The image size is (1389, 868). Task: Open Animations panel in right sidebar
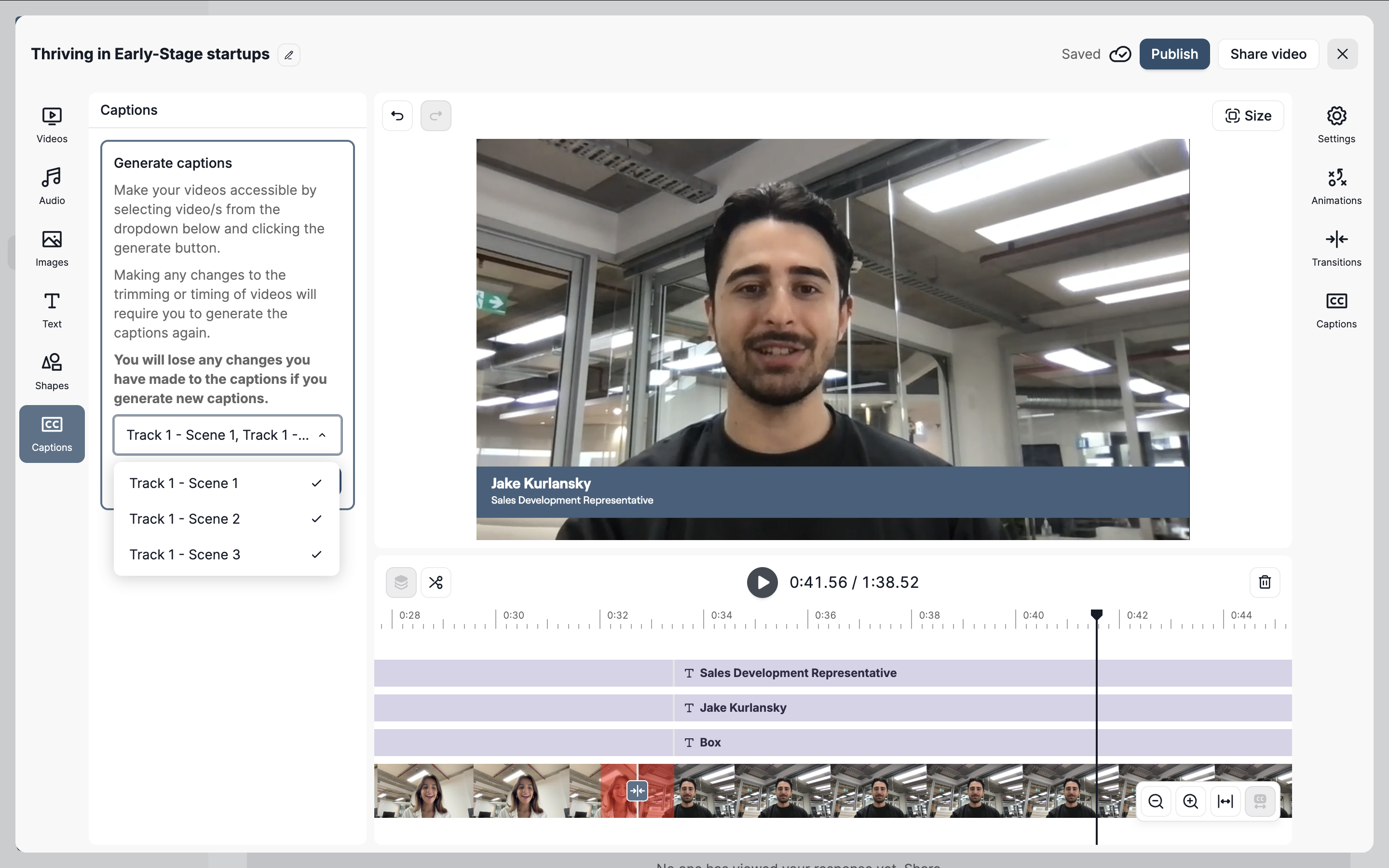pos(1336,187)
